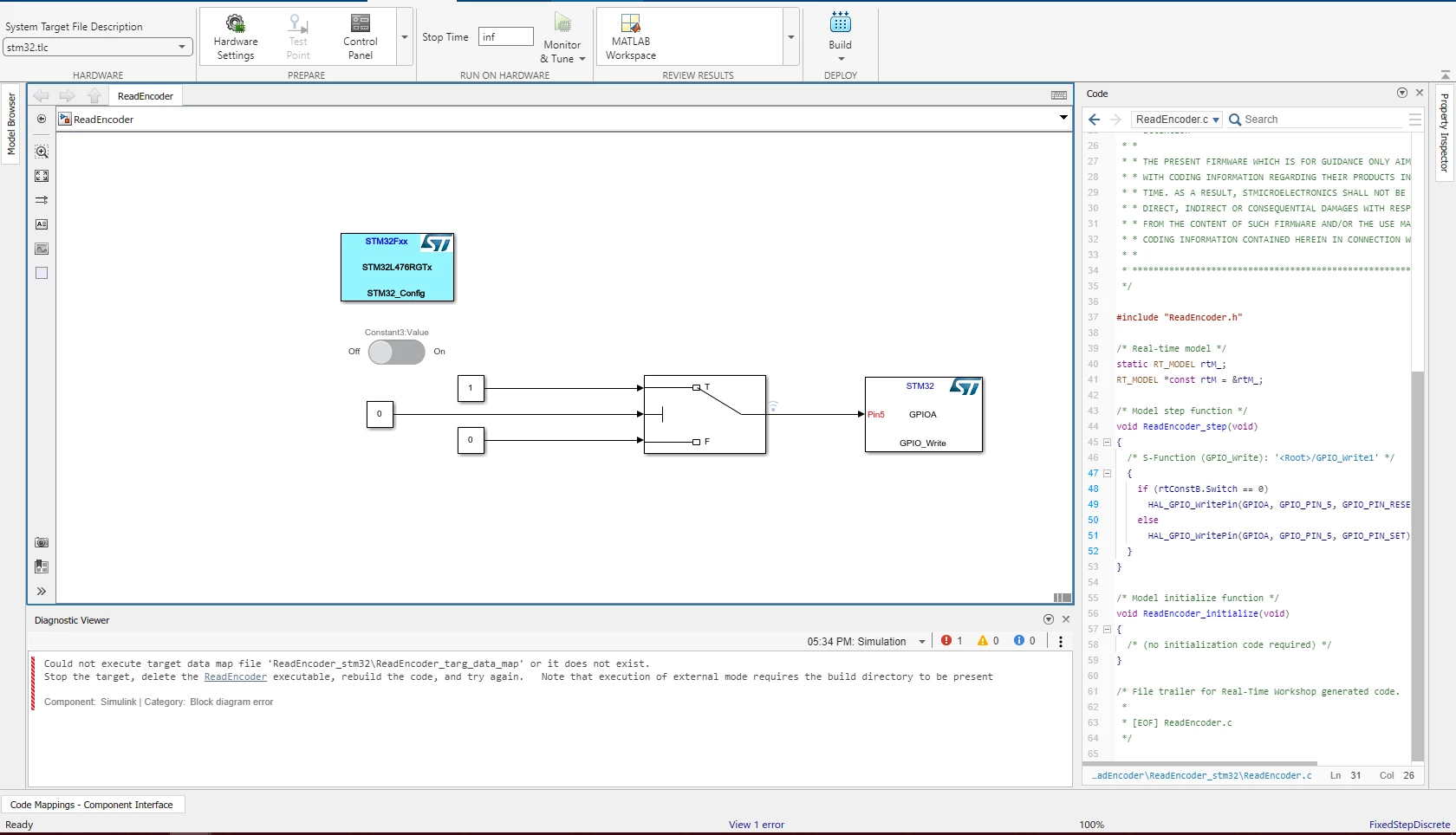Take a canvas screenshot with camera icon
This screenshot has height=835, width=1456.
click(x=42, y=543)
